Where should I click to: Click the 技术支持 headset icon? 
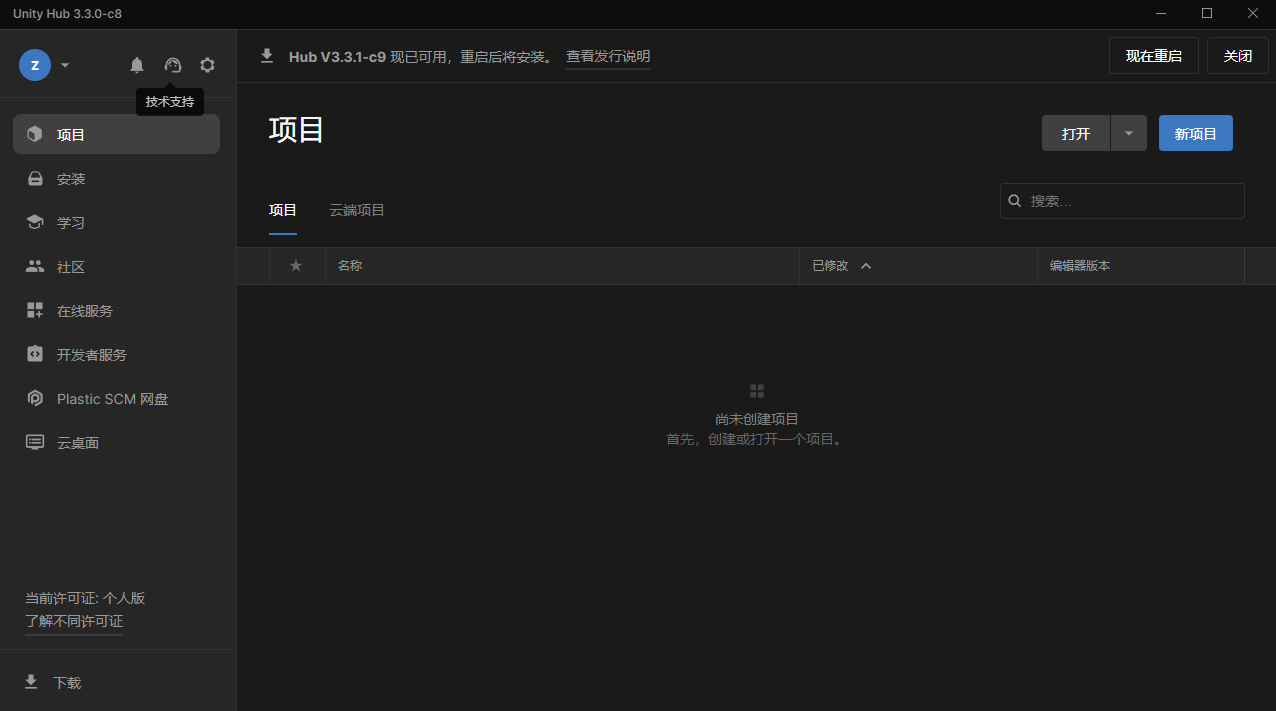173,65
